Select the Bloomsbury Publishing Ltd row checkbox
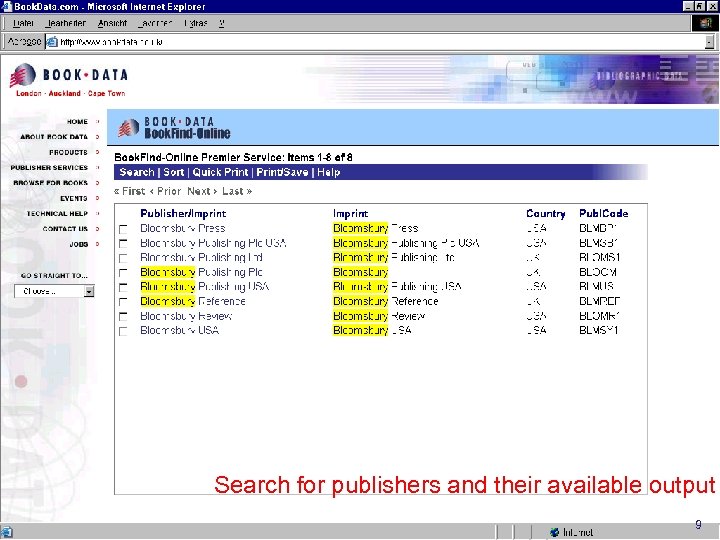This screenshot has width=720, height=540. point(123,258)
